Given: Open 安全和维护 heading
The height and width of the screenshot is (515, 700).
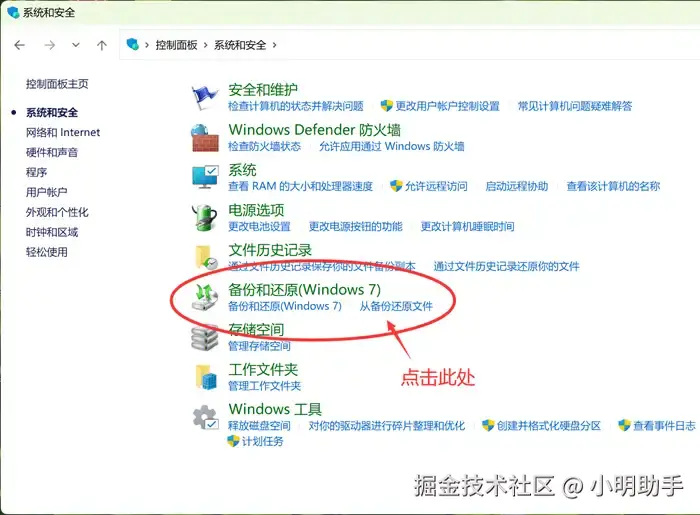Looking at the screenshot, I should coord(263,90).
